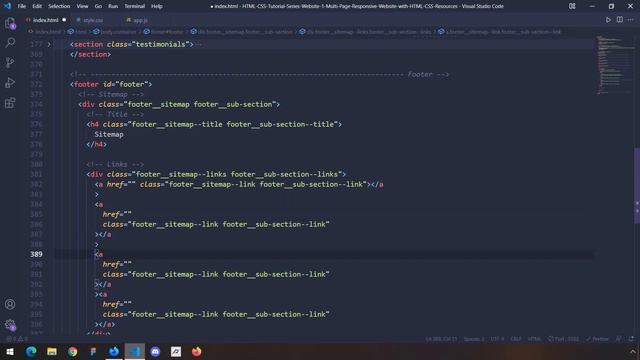Click the VS Code logo in title bar
This screenshot has width=640, height=360.
pos(7,6)
